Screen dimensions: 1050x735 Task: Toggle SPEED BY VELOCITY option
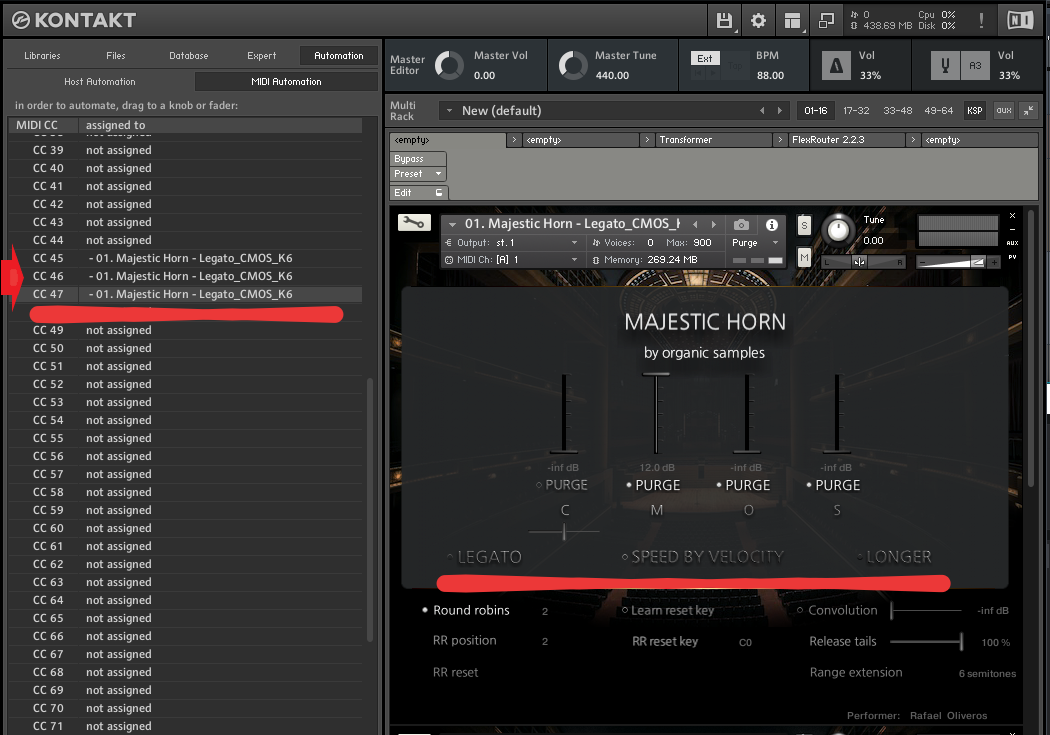pyautogui.click(x=702, y=556)
